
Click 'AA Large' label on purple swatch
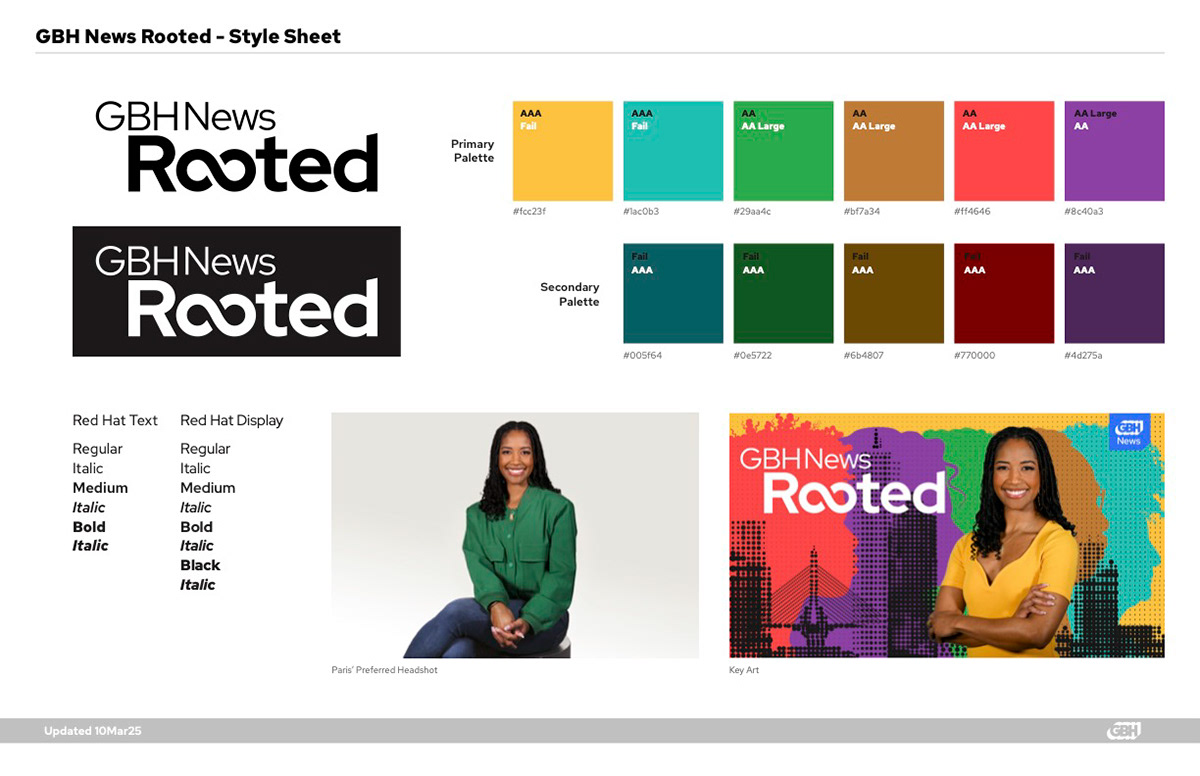click(x=1095, y=114)
